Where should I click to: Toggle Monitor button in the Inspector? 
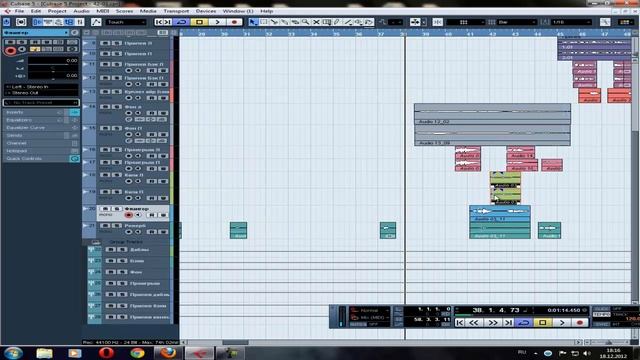pyautogui.click(x=22, y=49)
